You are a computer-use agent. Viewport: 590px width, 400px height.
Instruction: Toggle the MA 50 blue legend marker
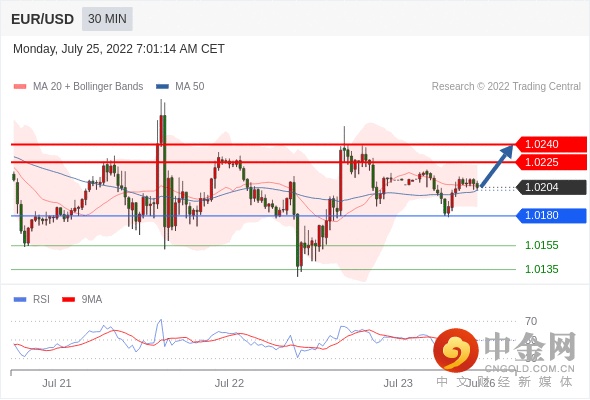point(162,87)
